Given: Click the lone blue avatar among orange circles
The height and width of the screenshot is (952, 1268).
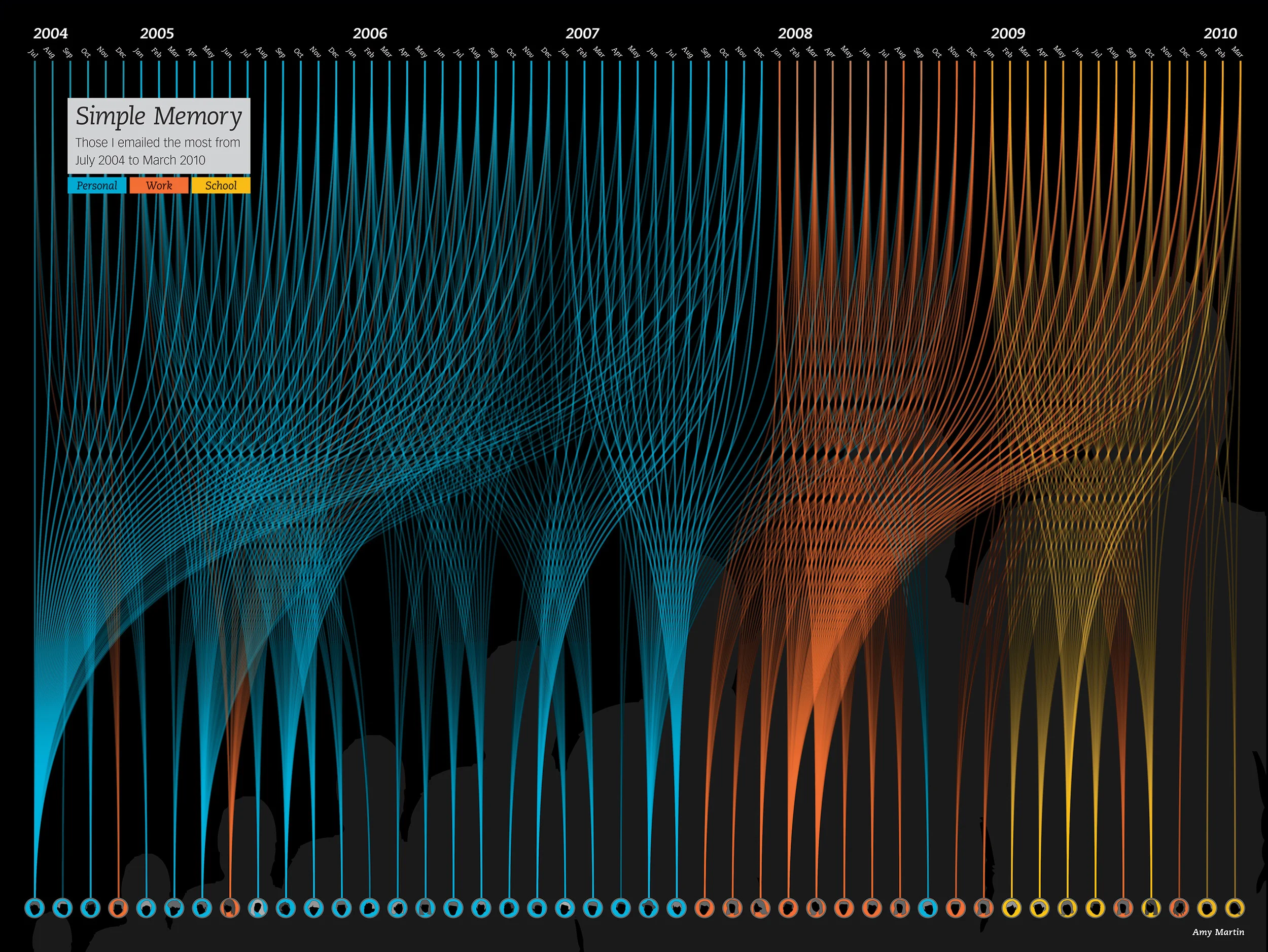Looking at the screenshot, I should [928, 908].
